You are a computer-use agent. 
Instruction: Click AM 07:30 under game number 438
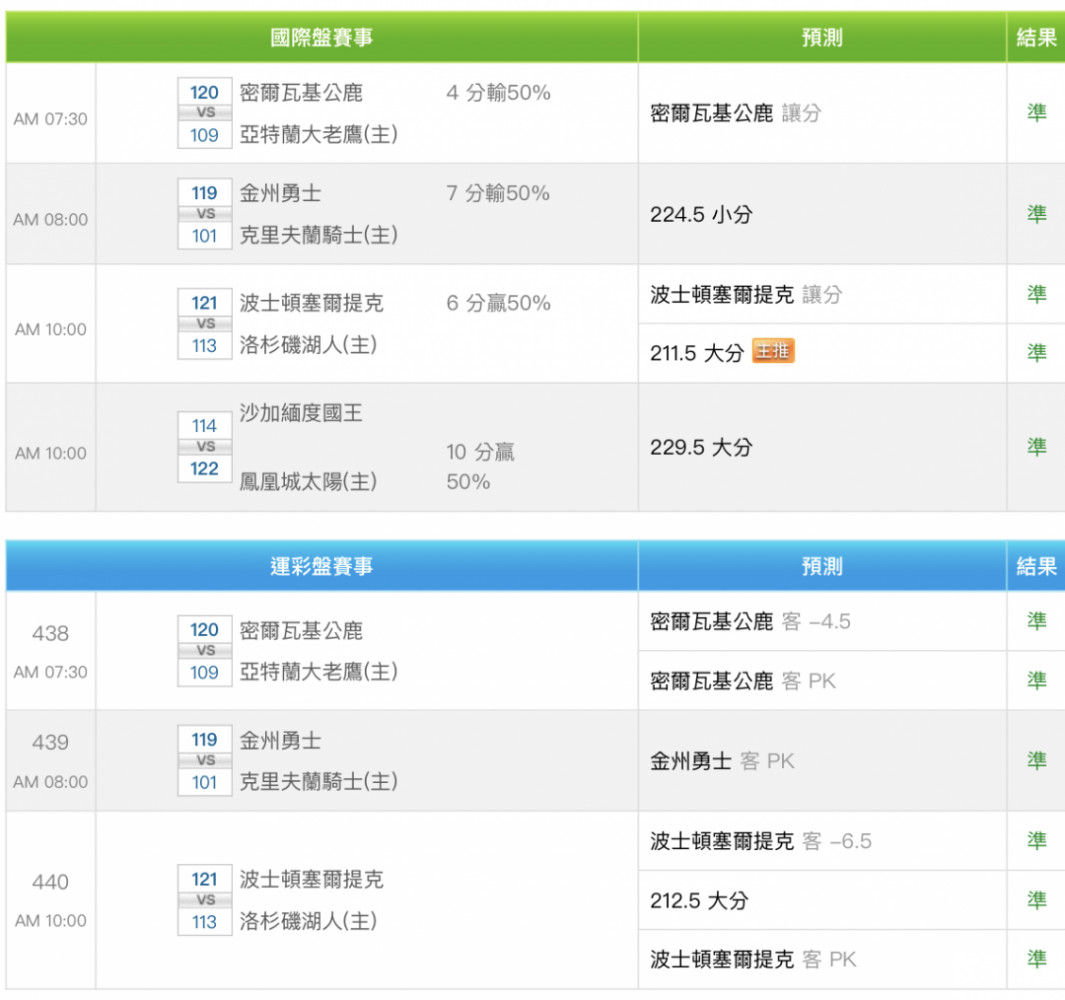pyautogui.click(x=50, y=672)
